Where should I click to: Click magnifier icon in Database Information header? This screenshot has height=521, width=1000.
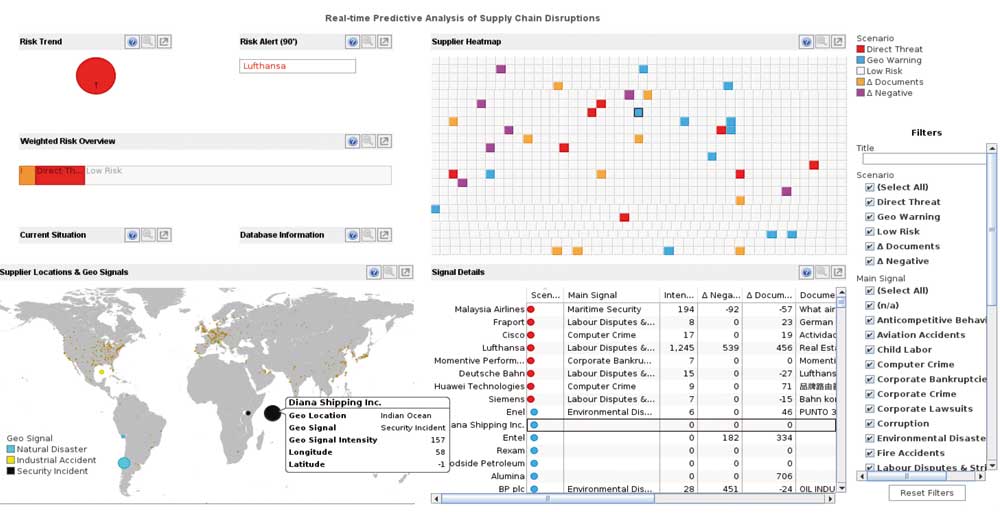(369, 235)
